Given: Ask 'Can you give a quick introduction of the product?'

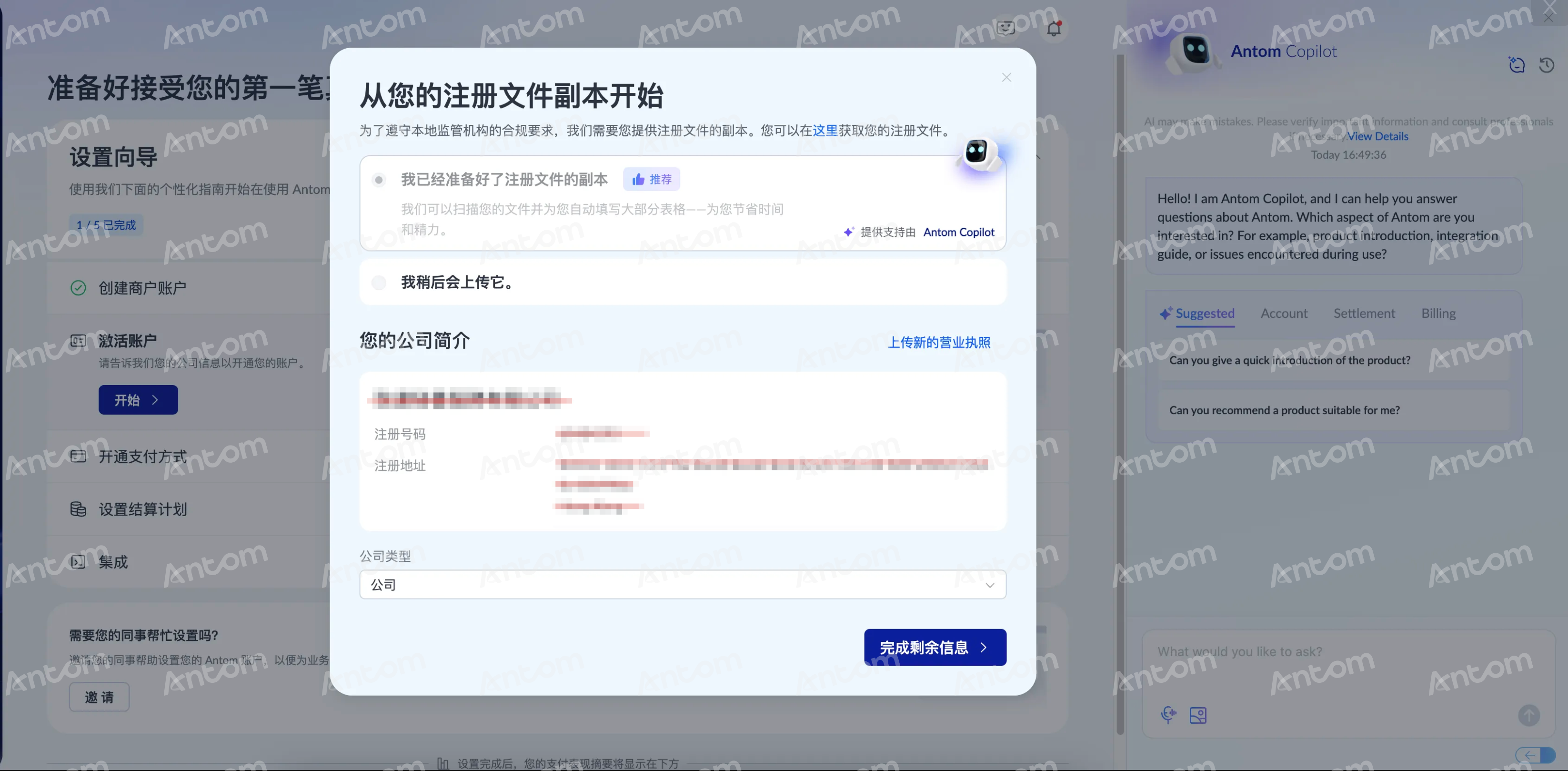Looking at the screenshot, I should (x=1334, y=361).
